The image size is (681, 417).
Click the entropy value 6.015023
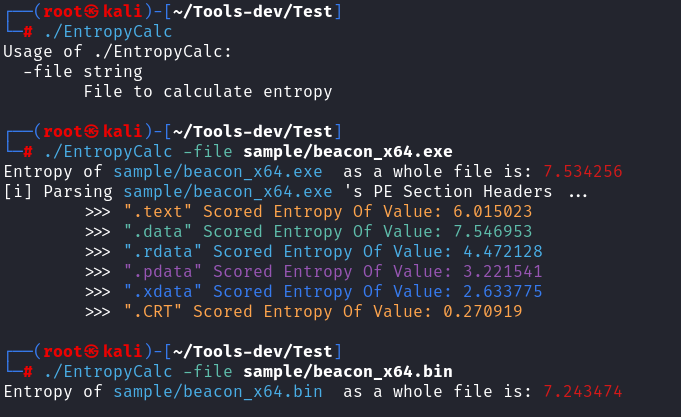tap(493, 212)
